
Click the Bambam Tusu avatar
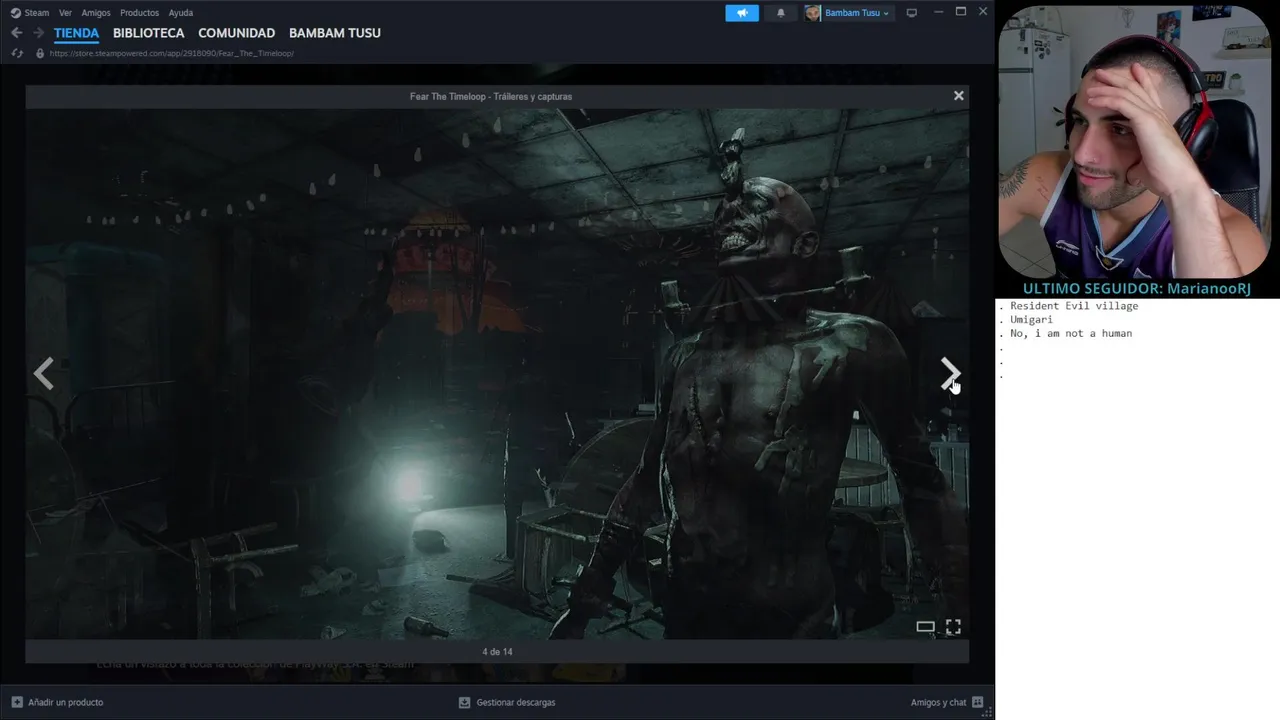pos(812,13)
